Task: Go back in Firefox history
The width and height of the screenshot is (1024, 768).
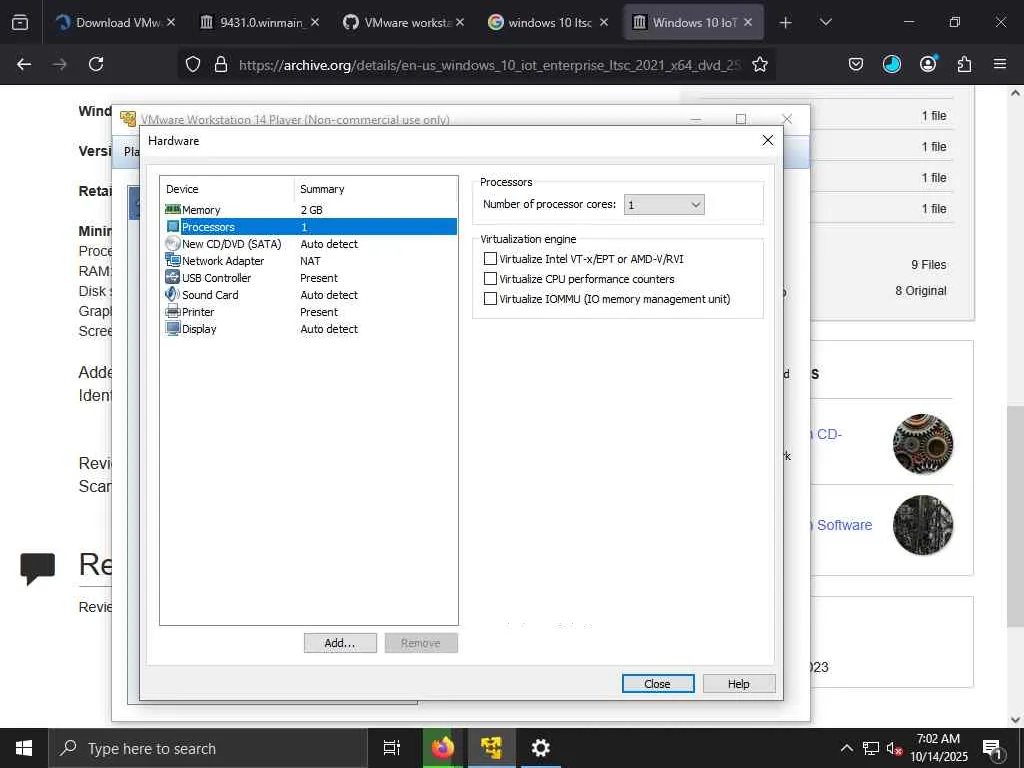Action: pyautogui.click(x=24, y=64)
